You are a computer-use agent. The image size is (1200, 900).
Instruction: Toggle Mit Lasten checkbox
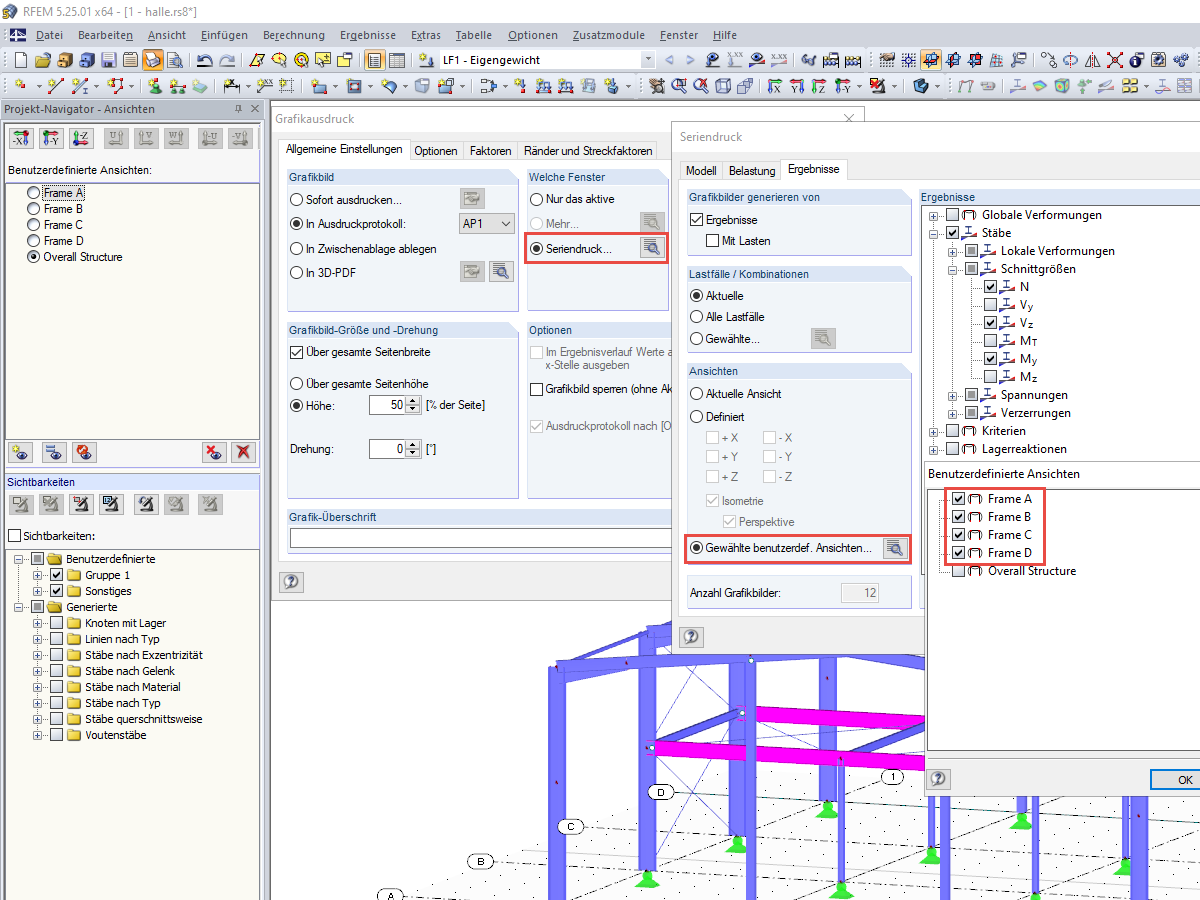pyautogui.click(x=713, y=241)
